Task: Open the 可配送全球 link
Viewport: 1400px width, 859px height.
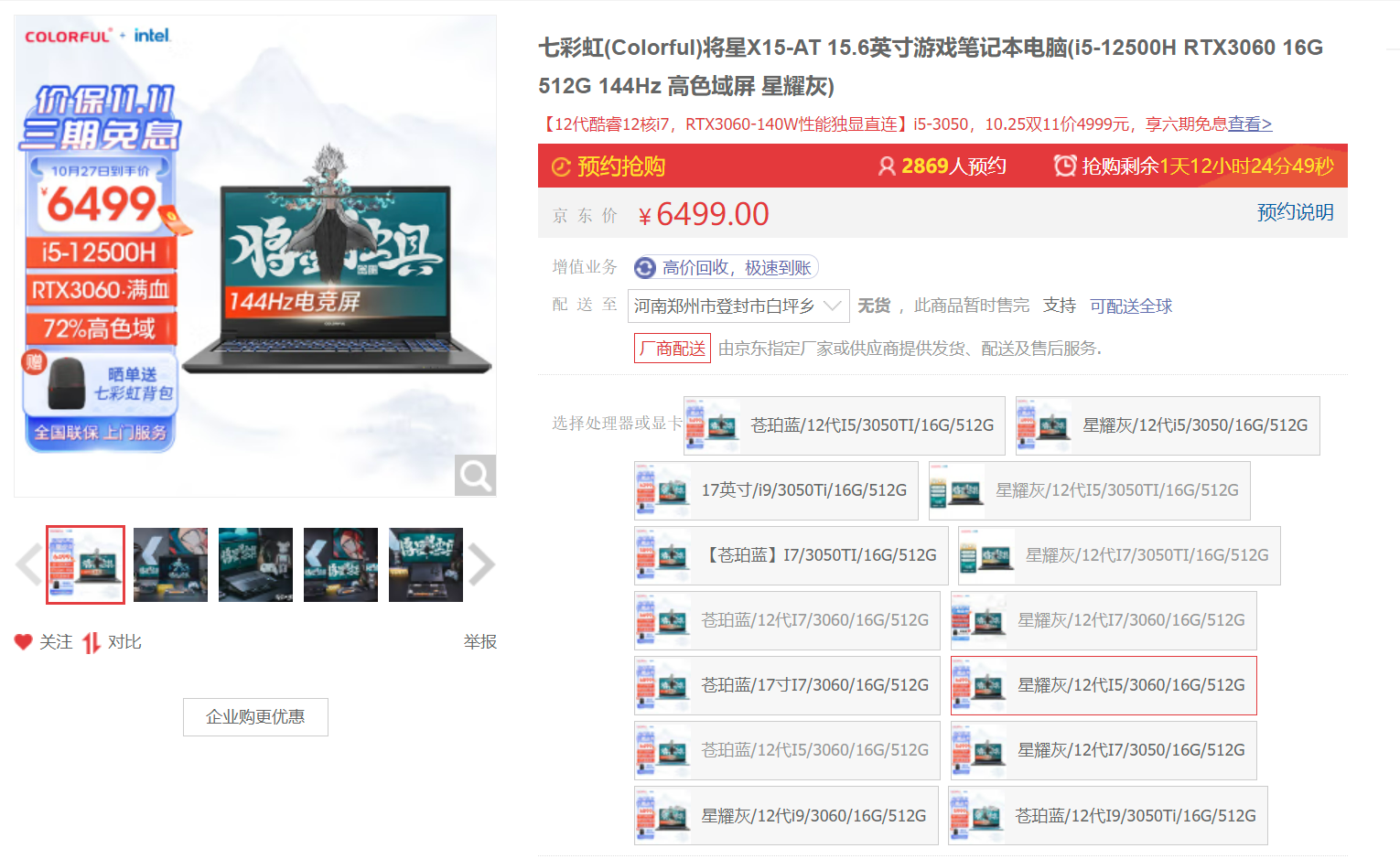Action: tap(1131, 306)
